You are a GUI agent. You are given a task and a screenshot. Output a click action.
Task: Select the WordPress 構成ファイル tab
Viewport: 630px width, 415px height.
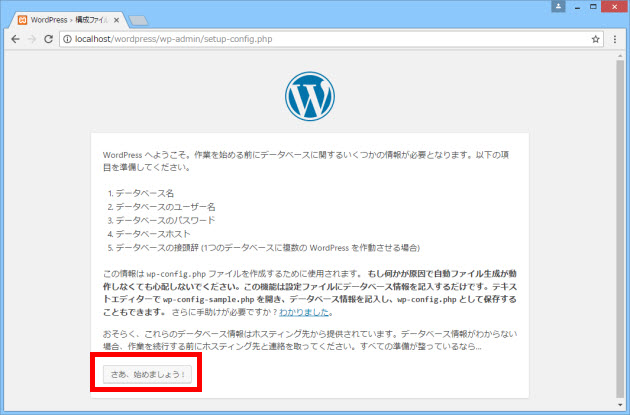click(x=68, y=20)
